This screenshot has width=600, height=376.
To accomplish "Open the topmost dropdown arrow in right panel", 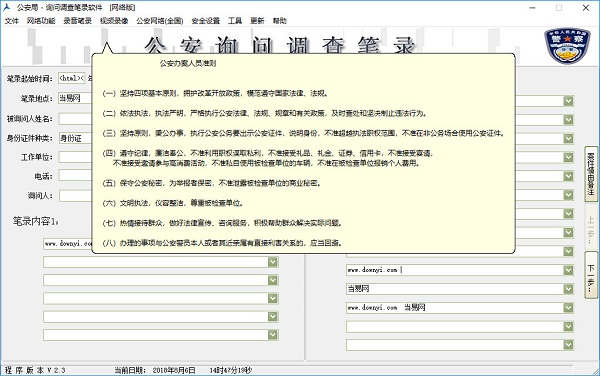I will (568, 101).
